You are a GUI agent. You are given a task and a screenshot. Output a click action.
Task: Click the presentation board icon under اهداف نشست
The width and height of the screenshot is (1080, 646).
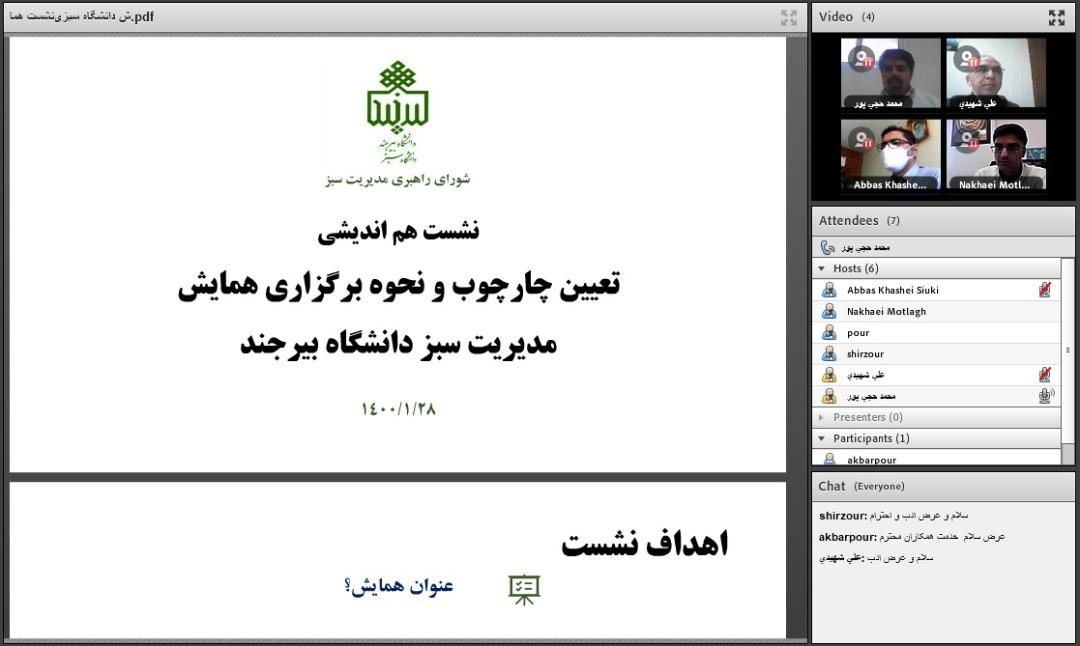tap(524, 589)
